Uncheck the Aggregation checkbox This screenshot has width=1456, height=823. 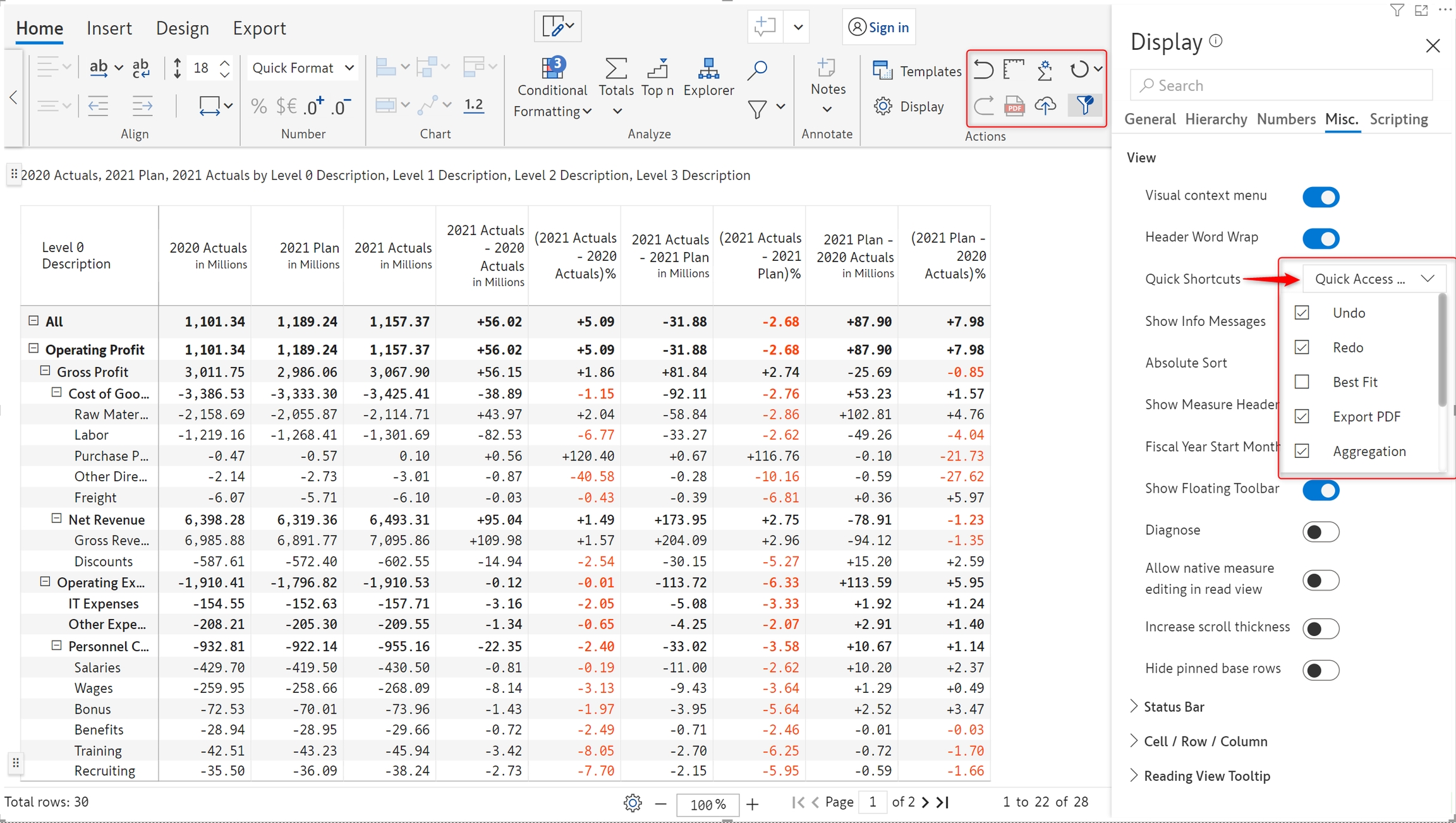(x=1302, y=451)
